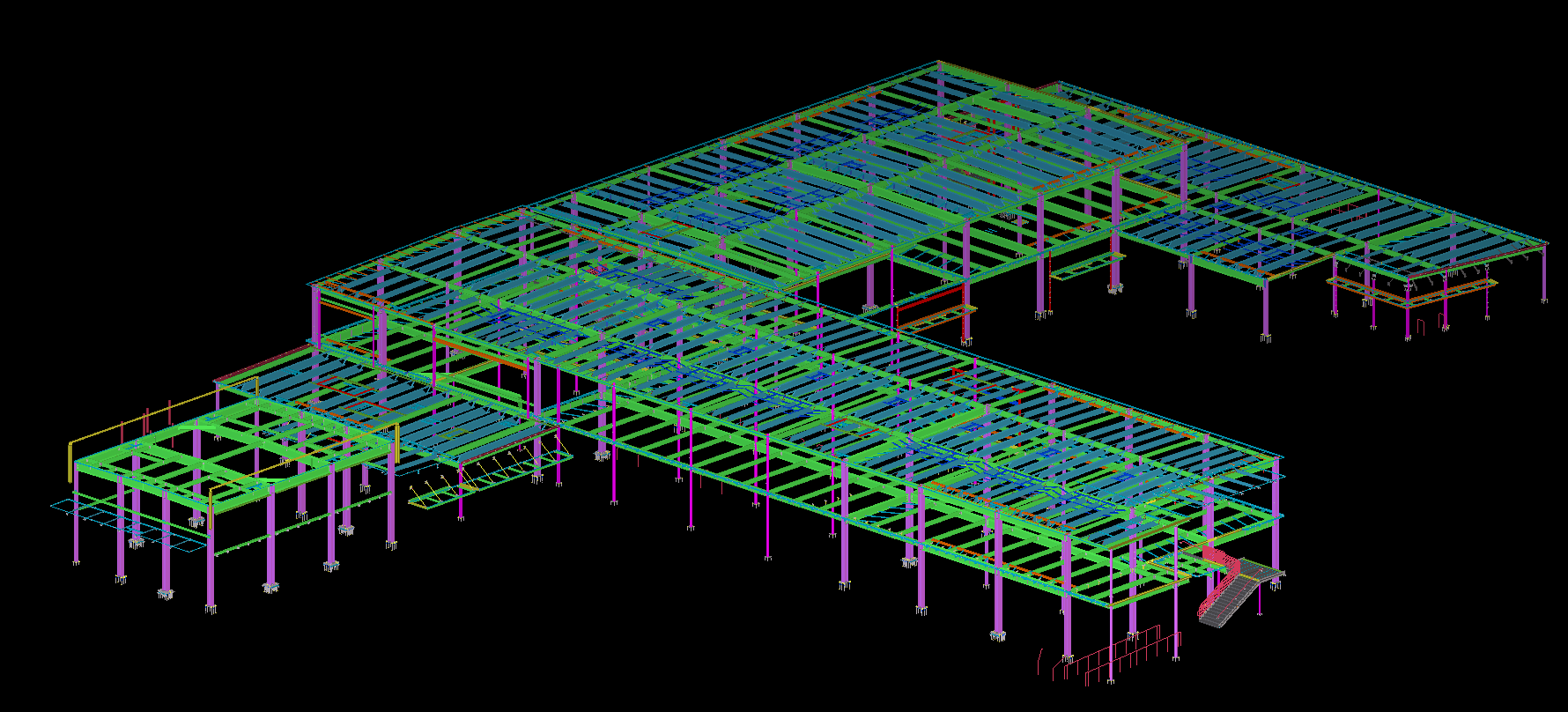Click the column base plate left of red railings
This screenshot has width=1568, height=712.
(x=997, y=634)
